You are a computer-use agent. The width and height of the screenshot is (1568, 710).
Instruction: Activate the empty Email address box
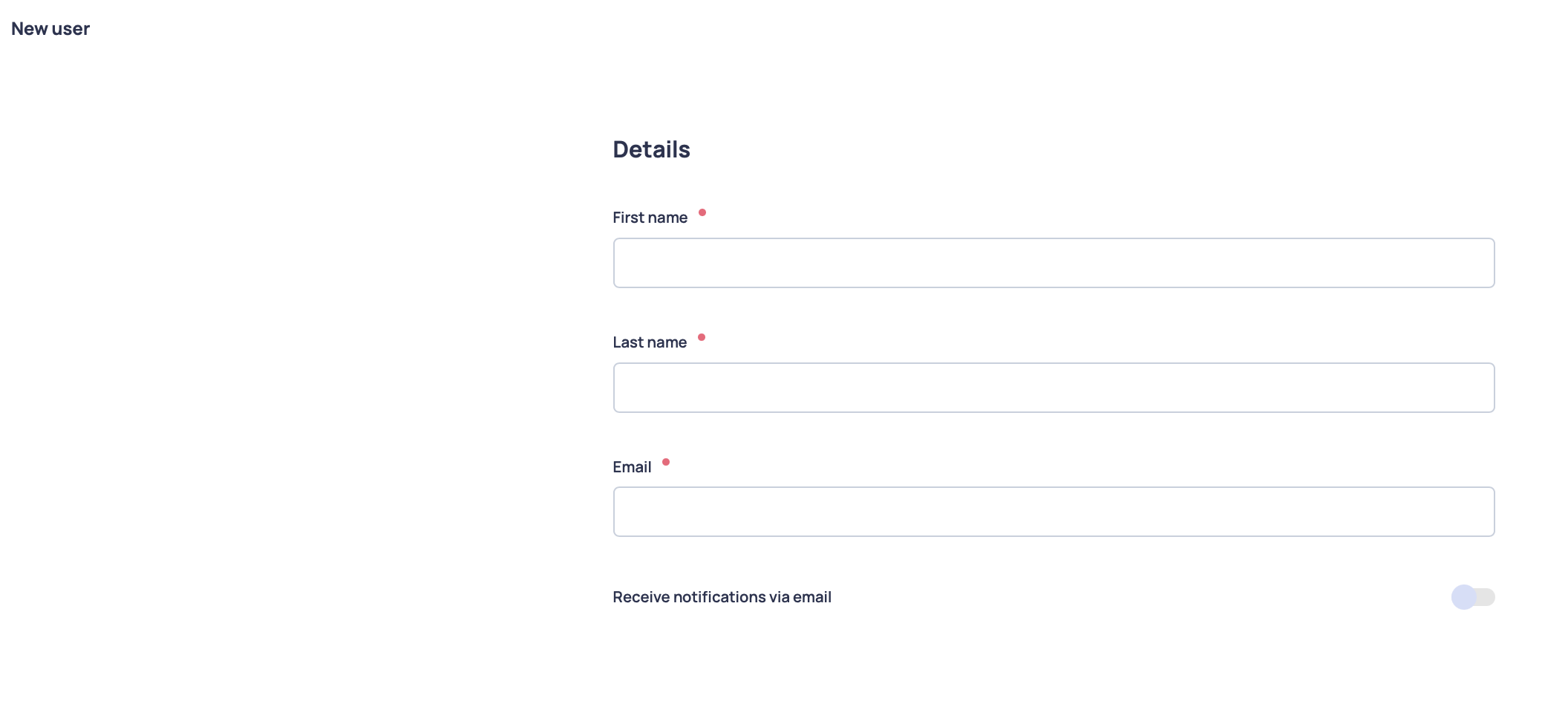click(x=1053, y=512)
